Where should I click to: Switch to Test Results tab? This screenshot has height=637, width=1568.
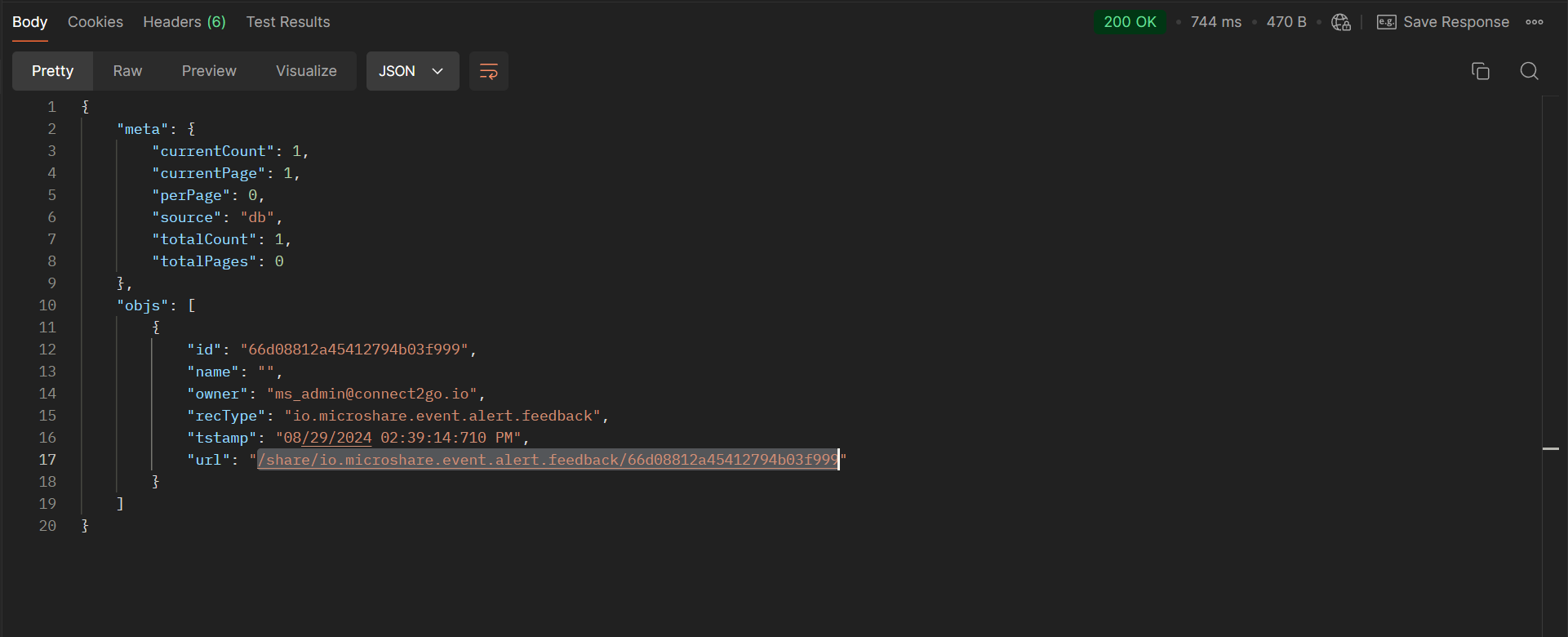[288, 22]
